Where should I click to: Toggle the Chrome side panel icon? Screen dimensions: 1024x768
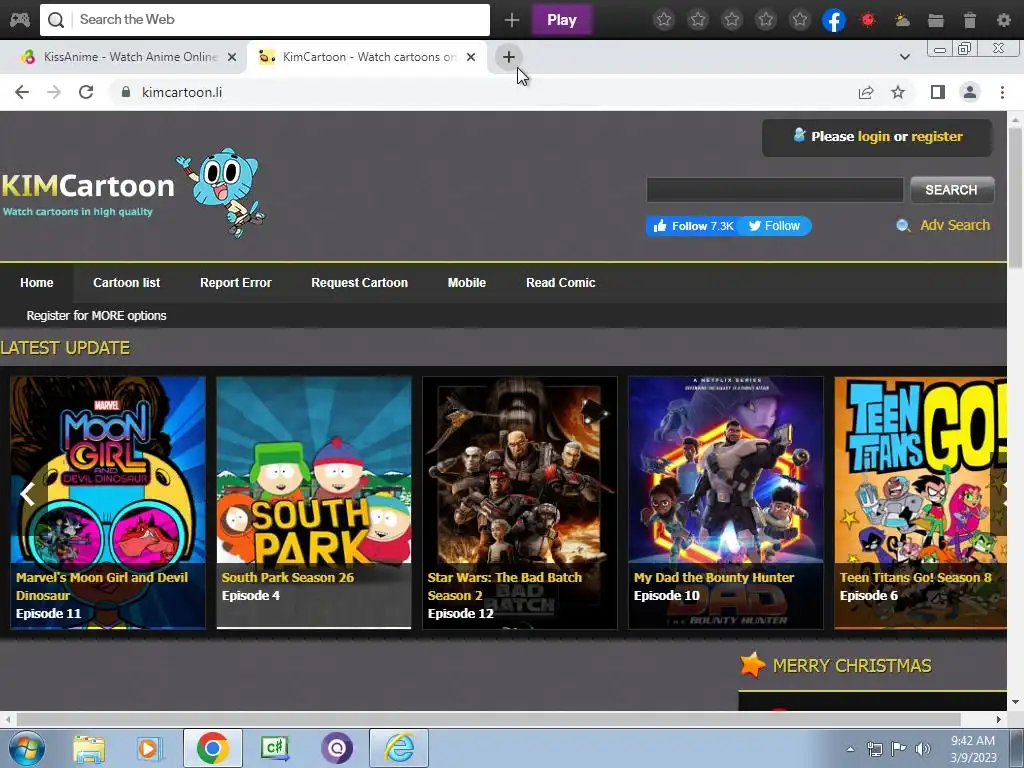tap(938, 92)
